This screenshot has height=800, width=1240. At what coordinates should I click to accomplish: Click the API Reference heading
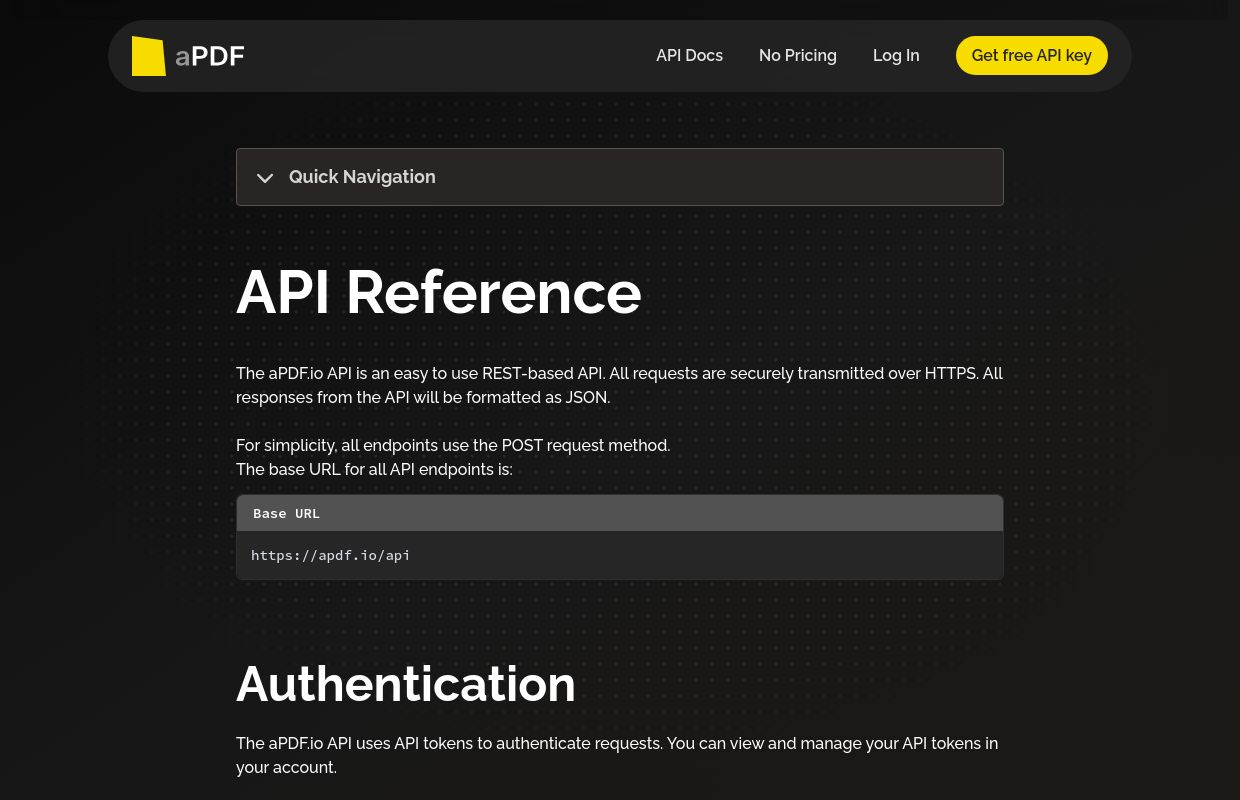pyautogui.click(x=438, y=292)
